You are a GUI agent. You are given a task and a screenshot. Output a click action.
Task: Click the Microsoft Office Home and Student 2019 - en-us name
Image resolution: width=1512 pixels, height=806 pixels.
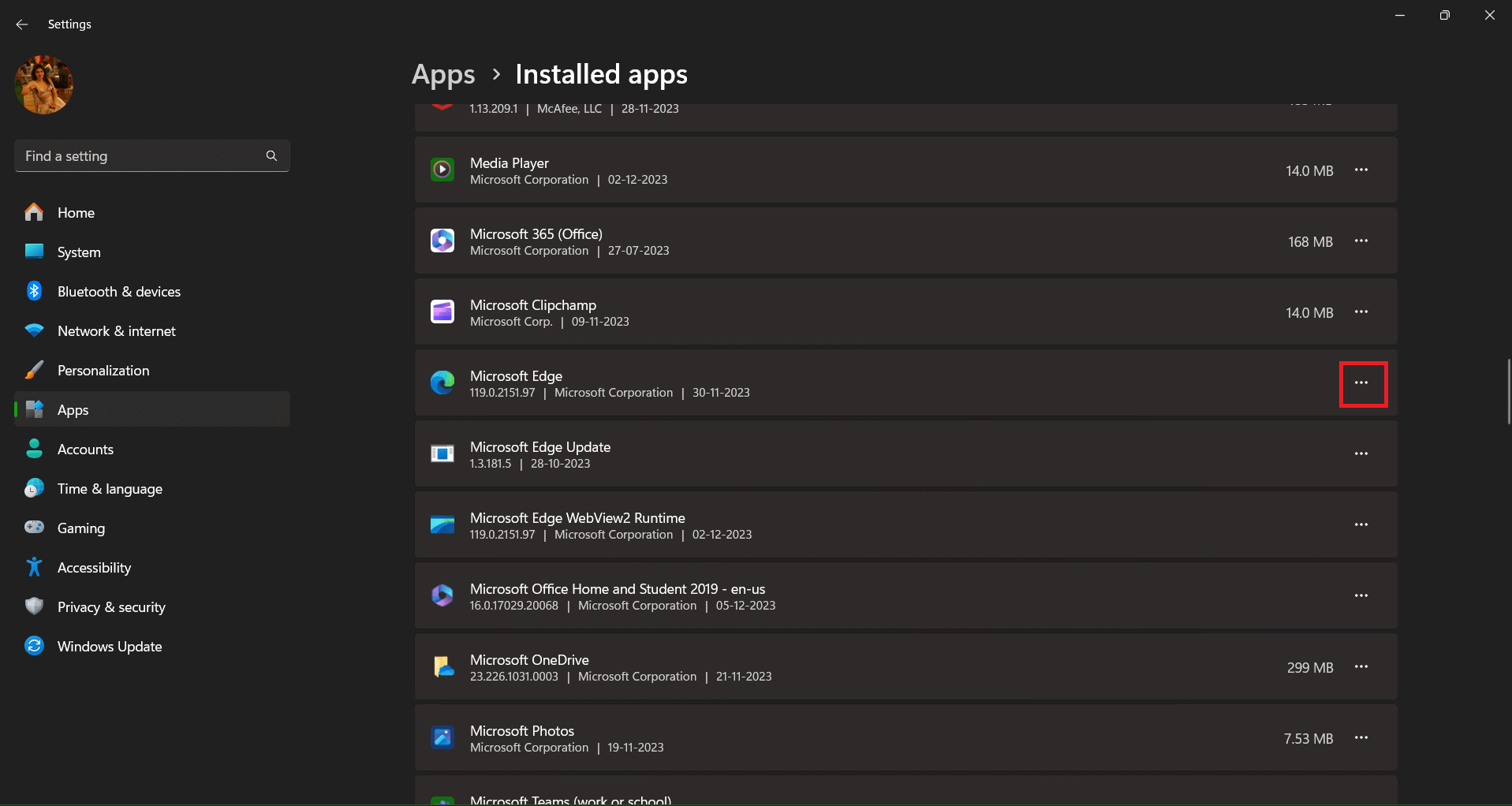(x=618, y=589)
